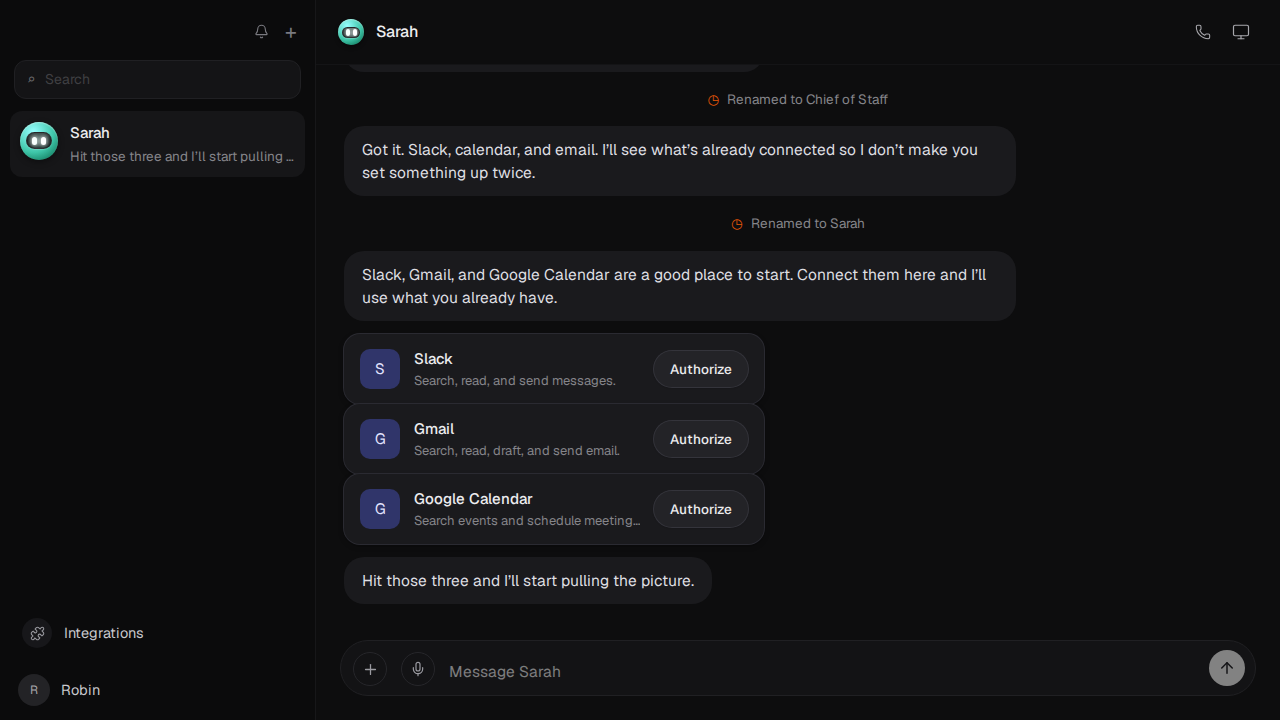1280x720 pixels.
Task: Click the microphone voice input icon
Action: 418,669
